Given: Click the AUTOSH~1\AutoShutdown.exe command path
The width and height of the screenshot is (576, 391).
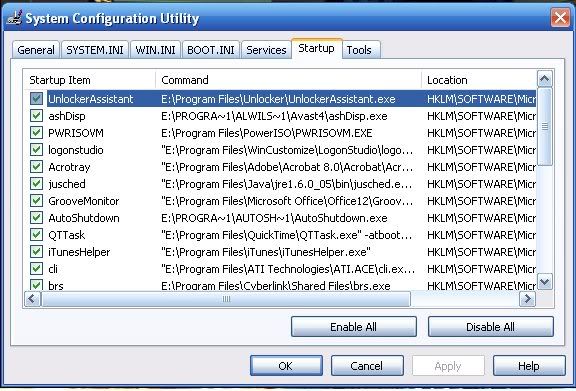Looking at the screenshot, I should (x=274, y=218).
